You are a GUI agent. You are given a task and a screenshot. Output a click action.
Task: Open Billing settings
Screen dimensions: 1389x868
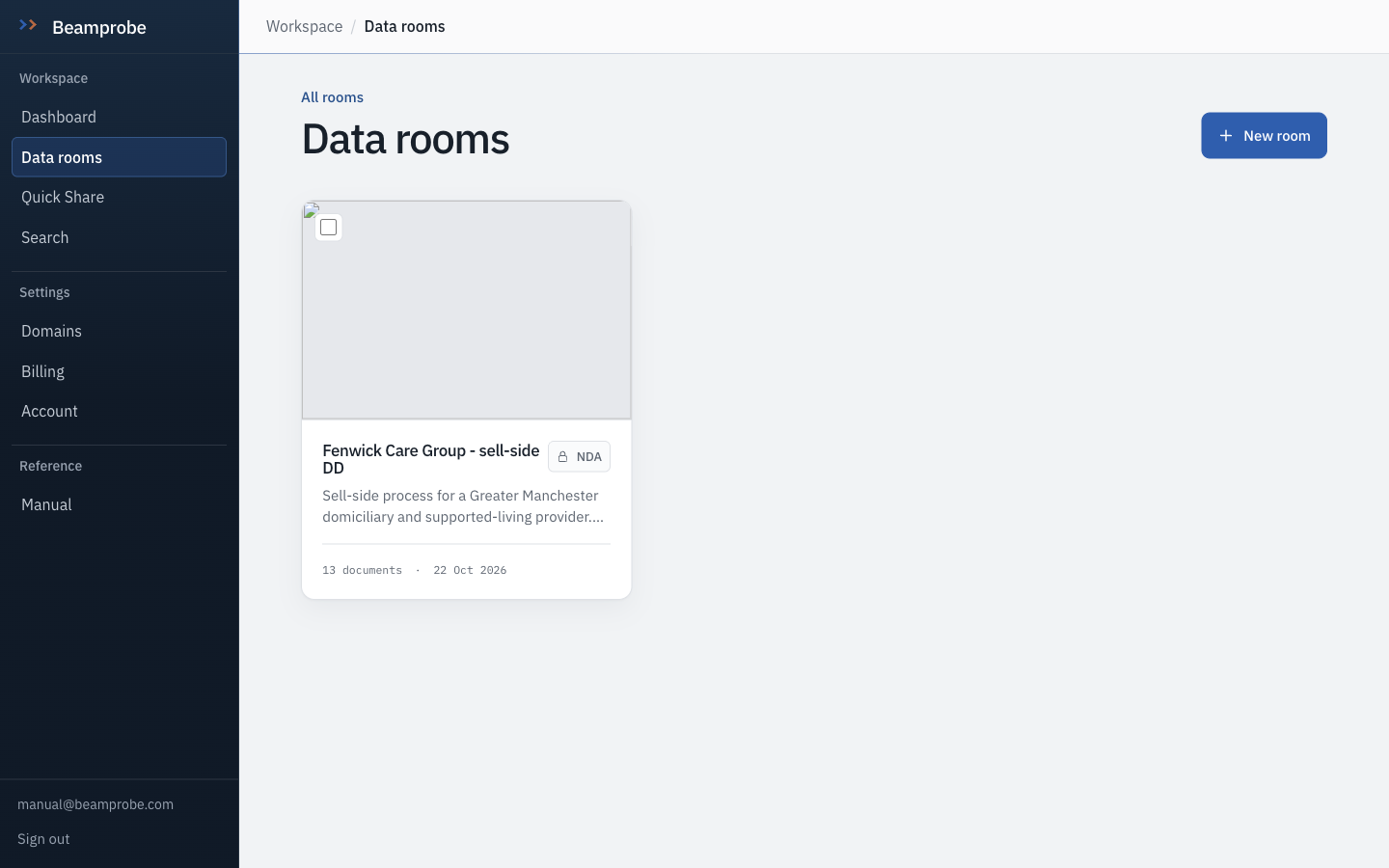pyautogui.click(x=119, y=371)
